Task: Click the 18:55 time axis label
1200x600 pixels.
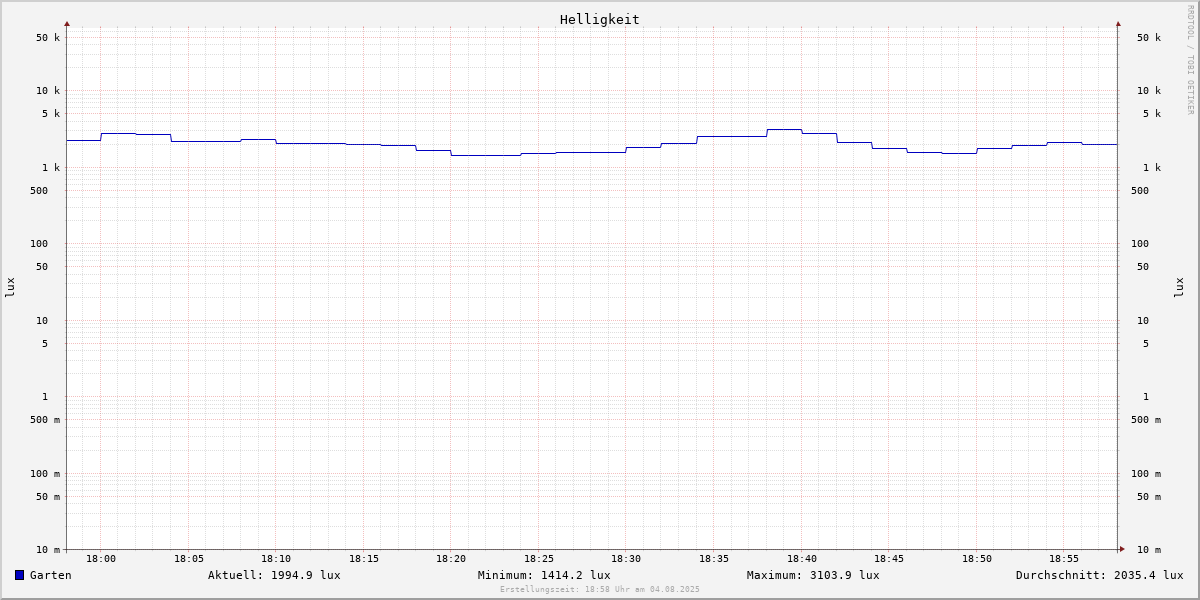Action: tap(1064, 559)
